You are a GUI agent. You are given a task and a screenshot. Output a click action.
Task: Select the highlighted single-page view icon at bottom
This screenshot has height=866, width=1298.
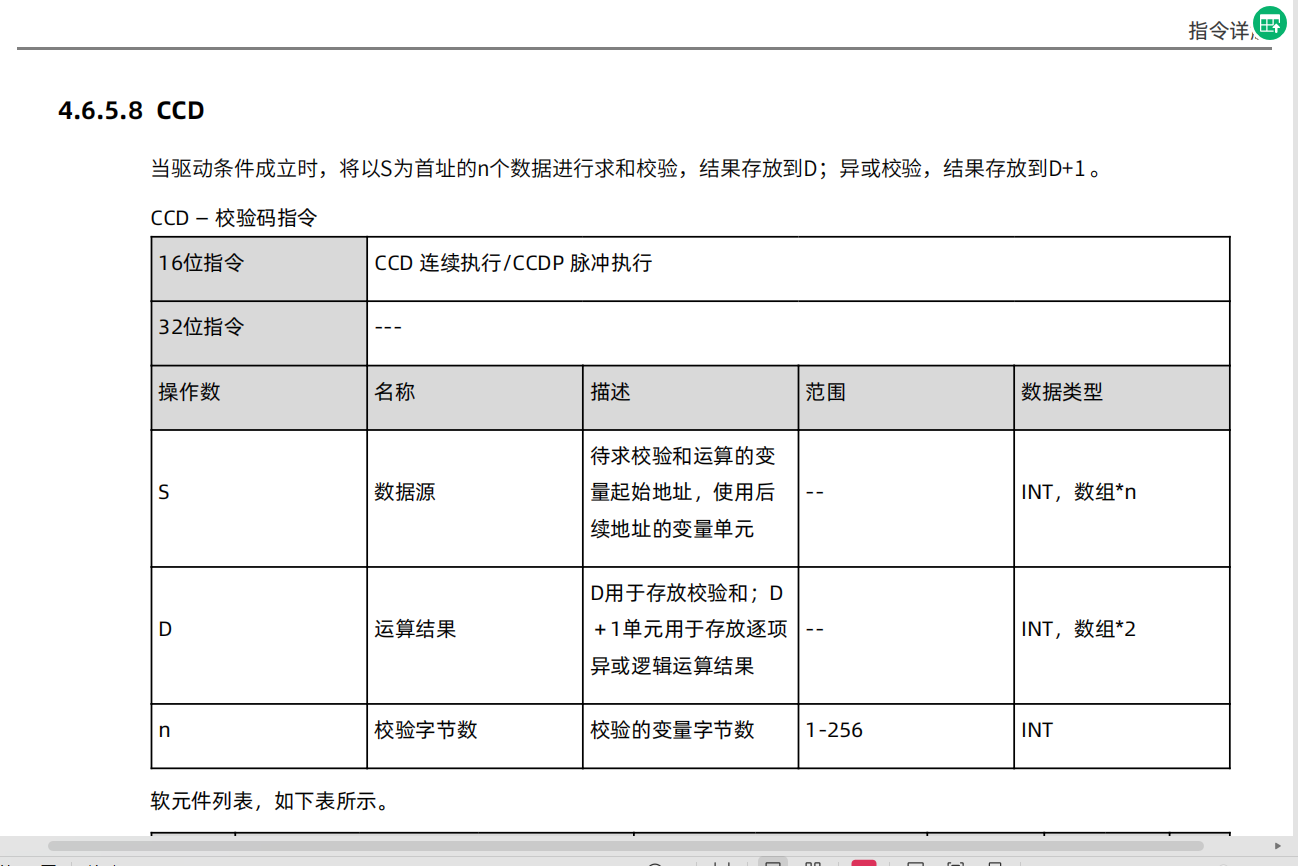point(772,862)
